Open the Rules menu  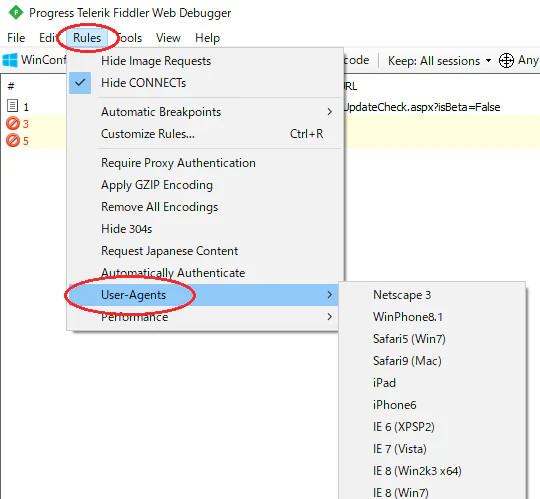coord(87,38)
